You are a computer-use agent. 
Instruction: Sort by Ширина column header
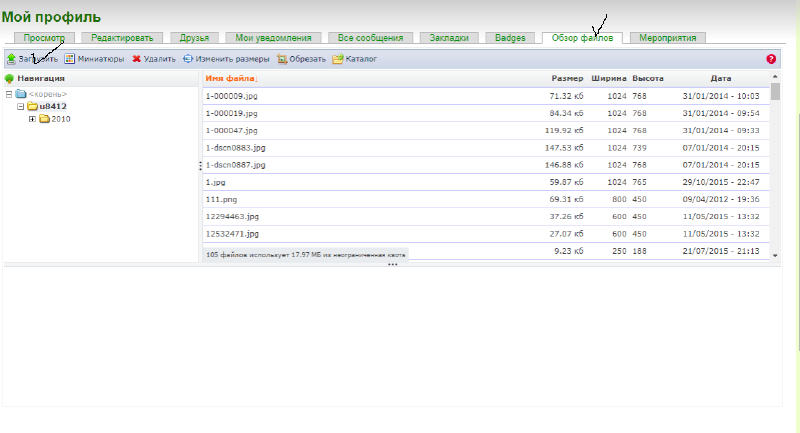coord(609,79)
